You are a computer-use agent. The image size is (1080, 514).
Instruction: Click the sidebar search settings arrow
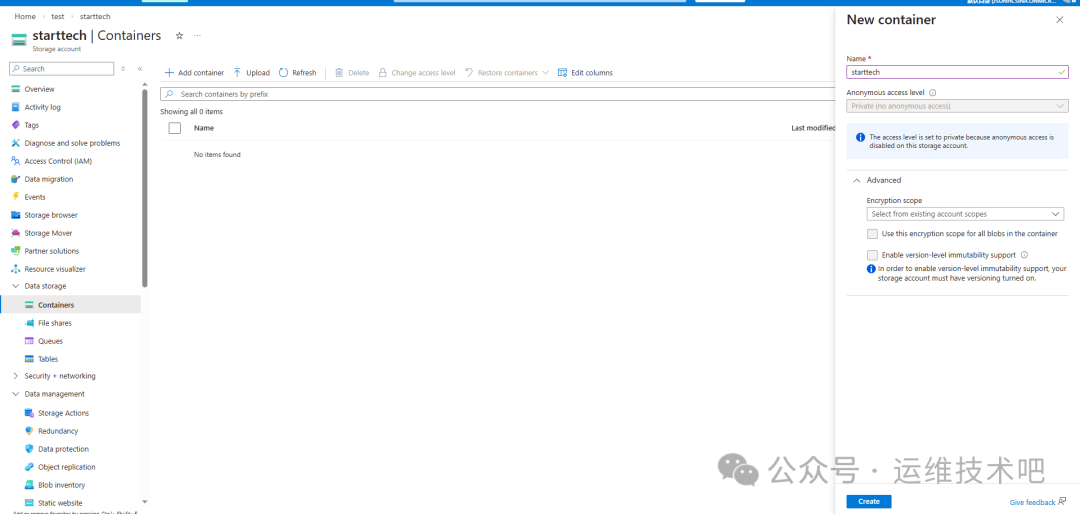click(123, 68)
